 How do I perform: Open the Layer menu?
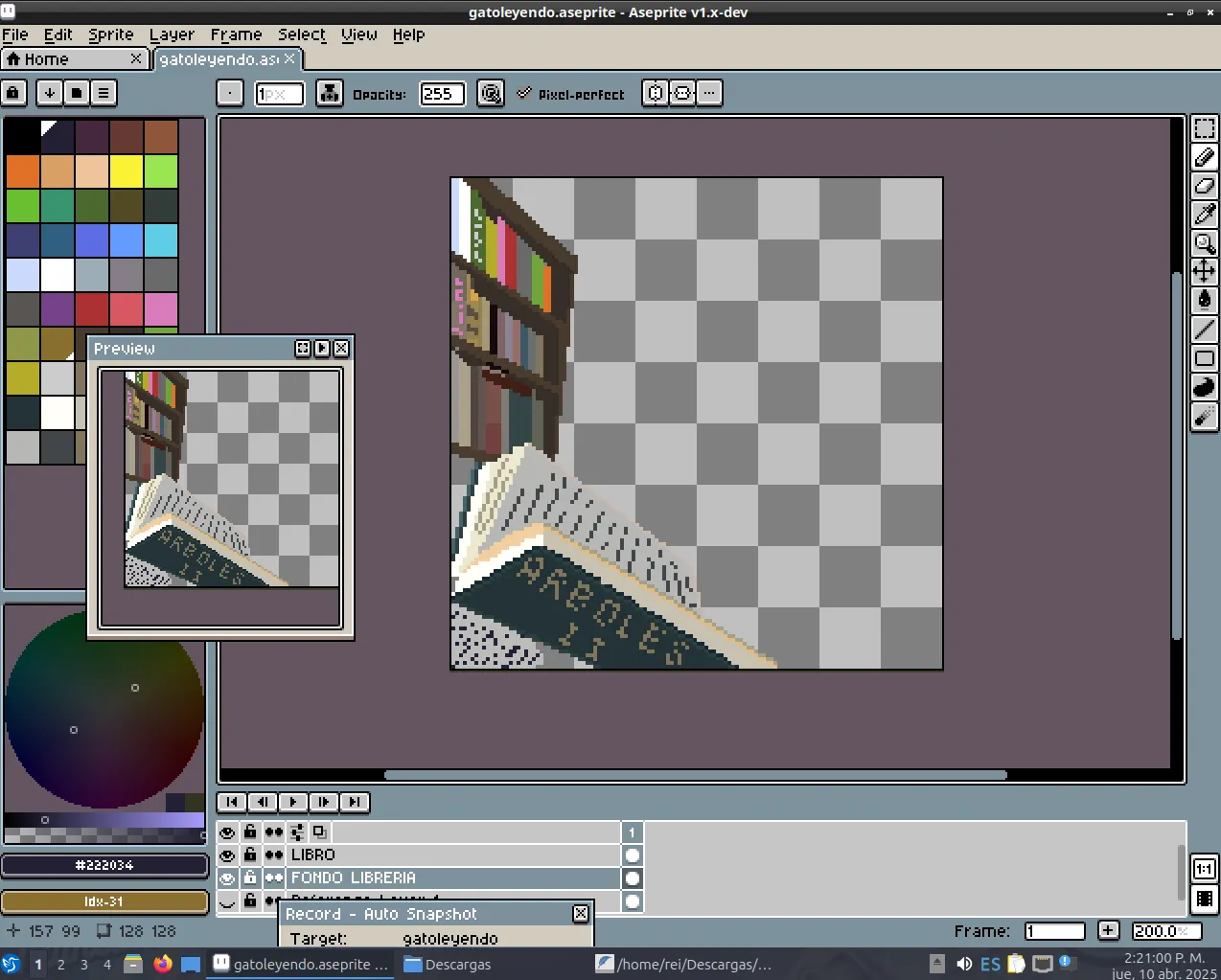pos(173,34)
